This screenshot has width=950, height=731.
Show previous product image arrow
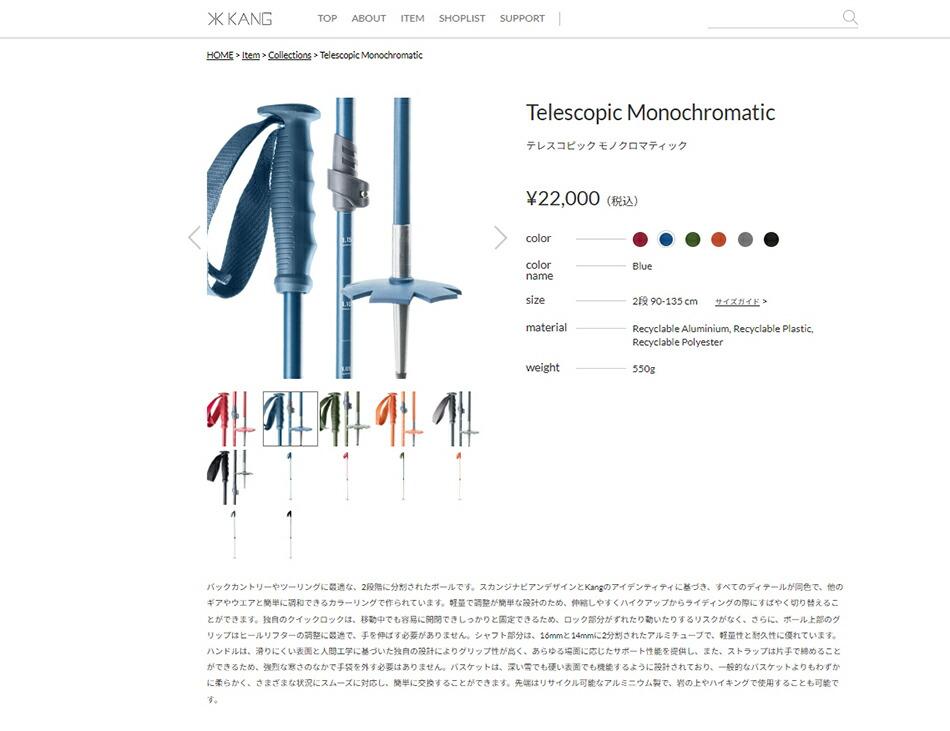pyautogui.click(x=194, y=238)
